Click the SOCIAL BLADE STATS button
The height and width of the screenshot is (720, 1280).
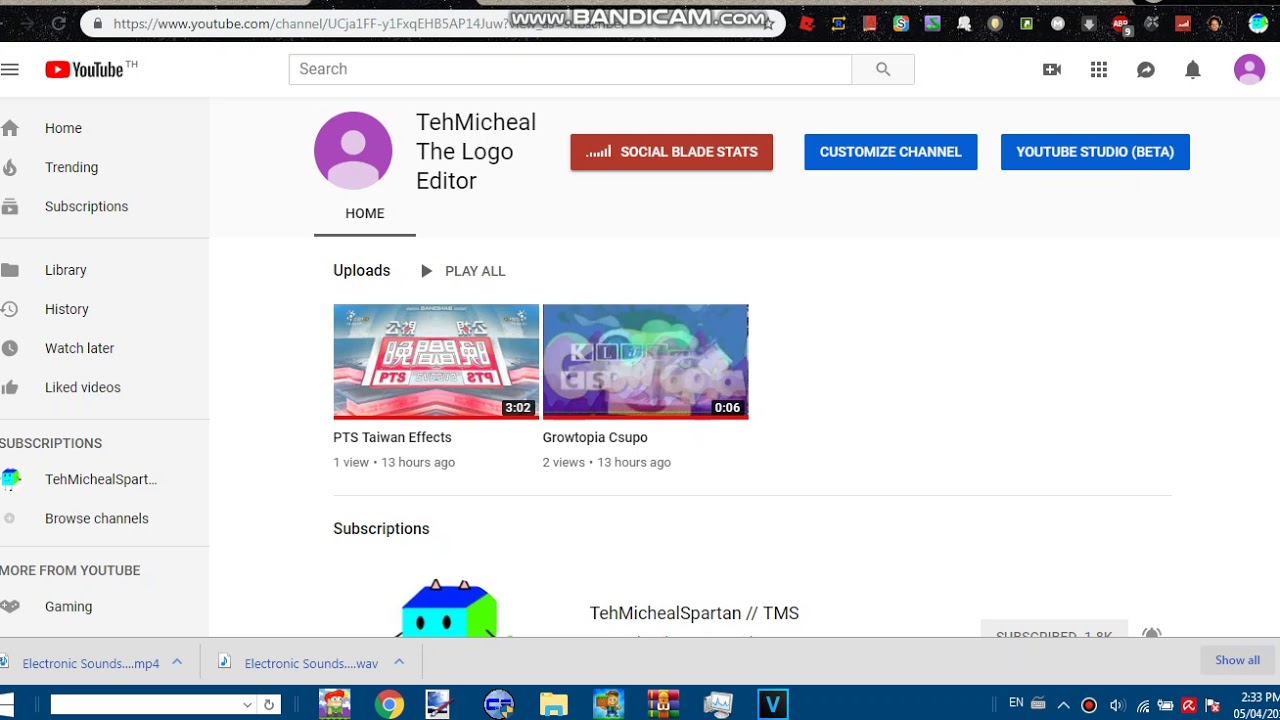[672, 152]
